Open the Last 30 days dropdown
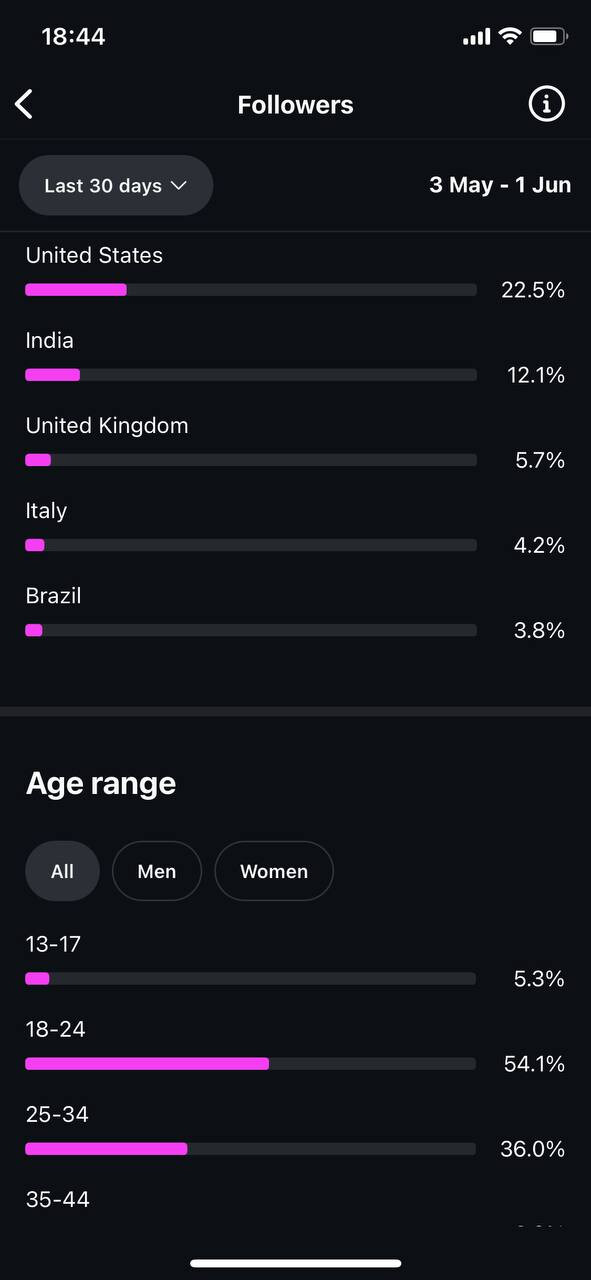This screenshot has width=591, height=1280. click(116, 185)
